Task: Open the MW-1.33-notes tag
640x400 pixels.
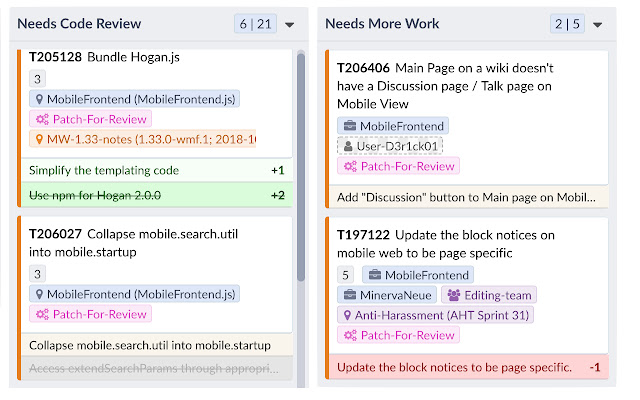Action: pyautogui.click(x=142, y=139)
